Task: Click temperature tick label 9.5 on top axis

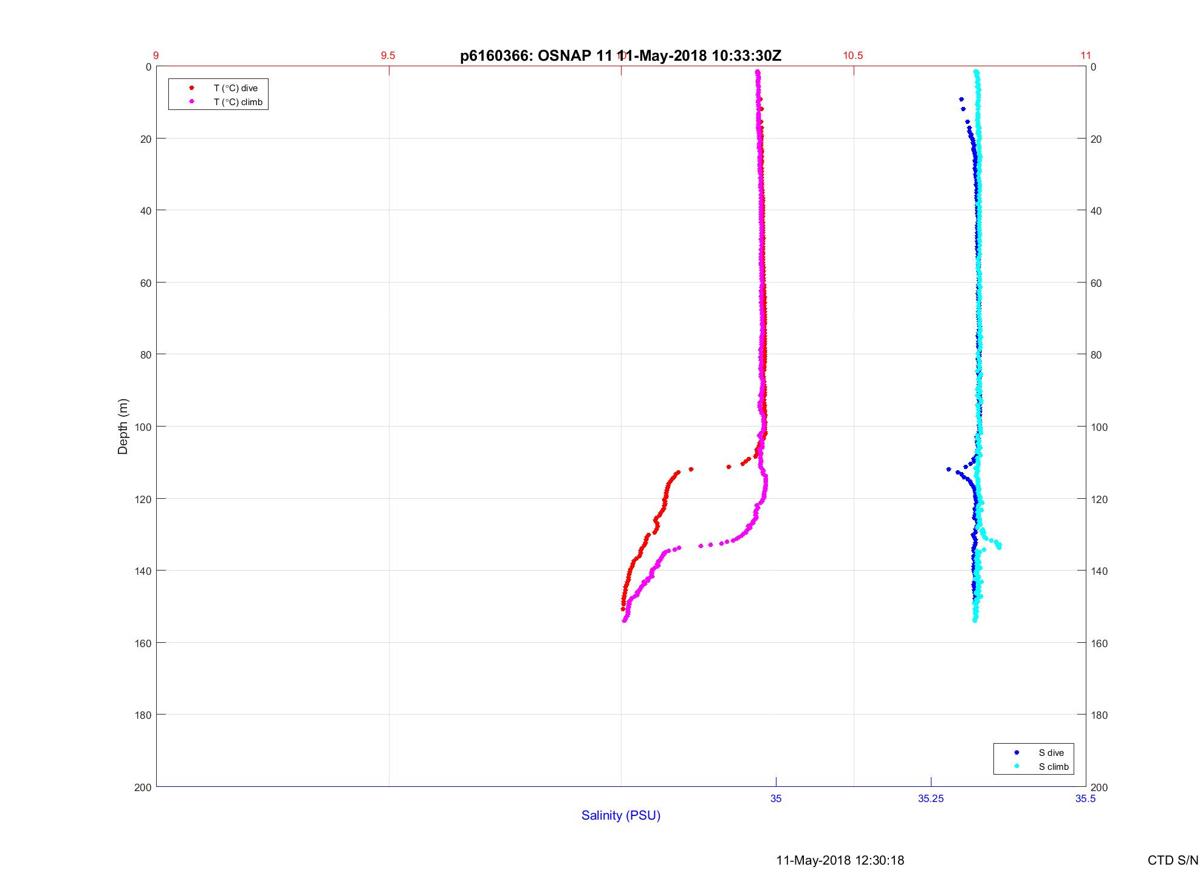Action: [388, 56]
